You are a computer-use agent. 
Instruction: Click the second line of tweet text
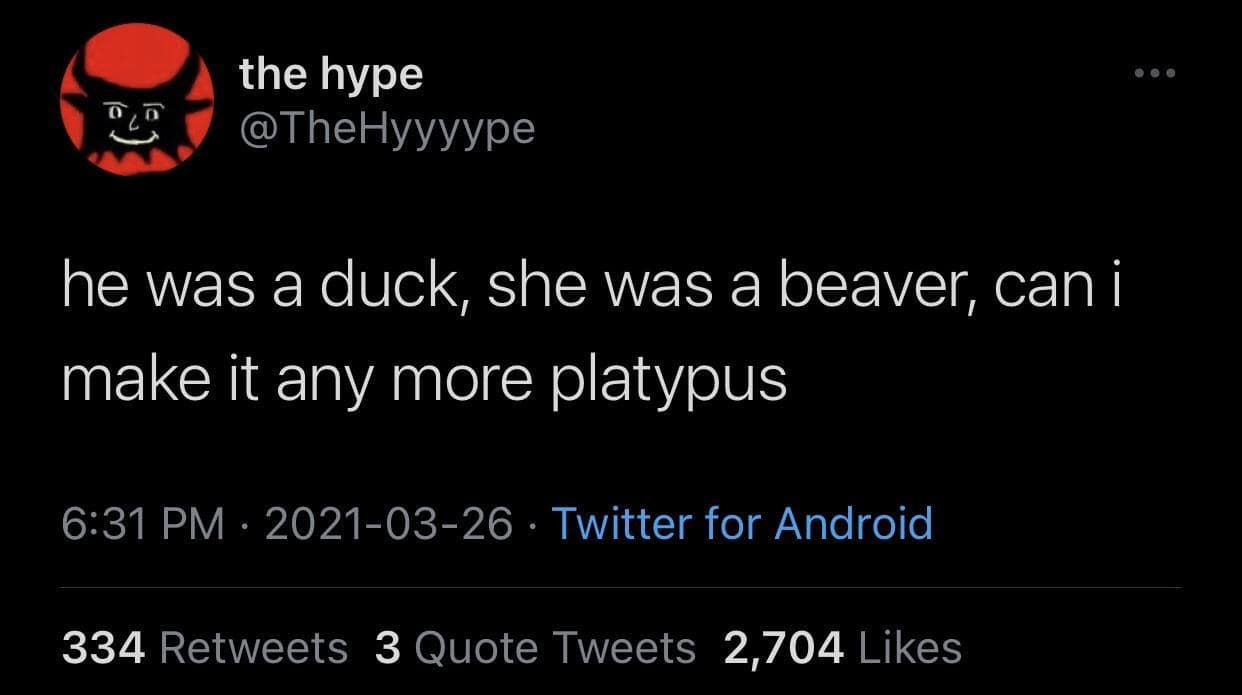pos(424,381)
